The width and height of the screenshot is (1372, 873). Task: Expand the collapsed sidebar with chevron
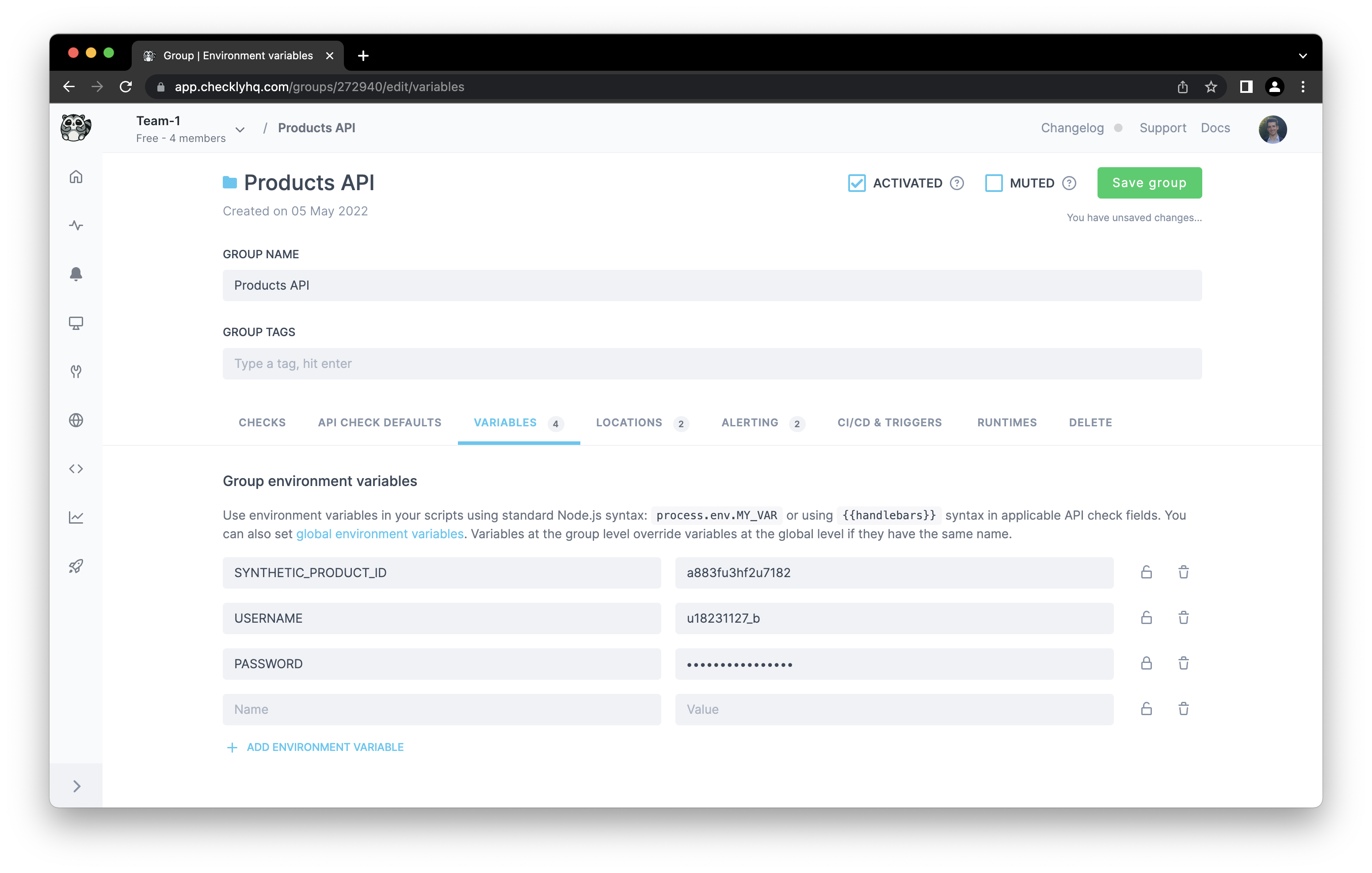[x=77, y=786]
